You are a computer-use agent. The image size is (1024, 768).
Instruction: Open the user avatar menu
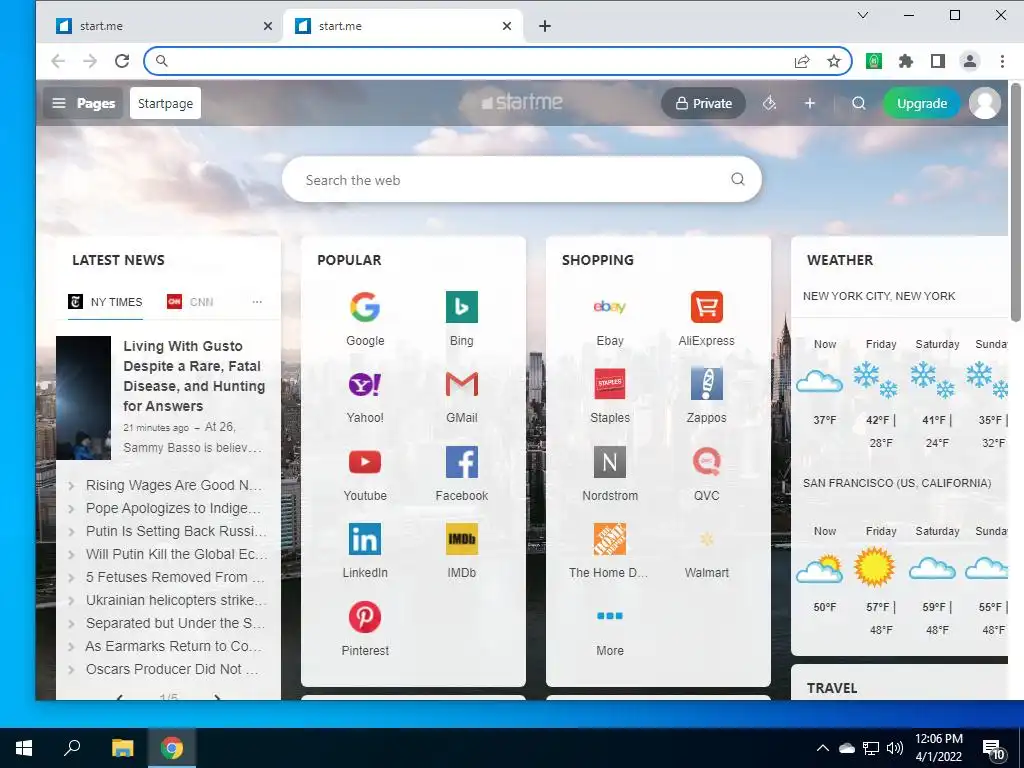985,103
